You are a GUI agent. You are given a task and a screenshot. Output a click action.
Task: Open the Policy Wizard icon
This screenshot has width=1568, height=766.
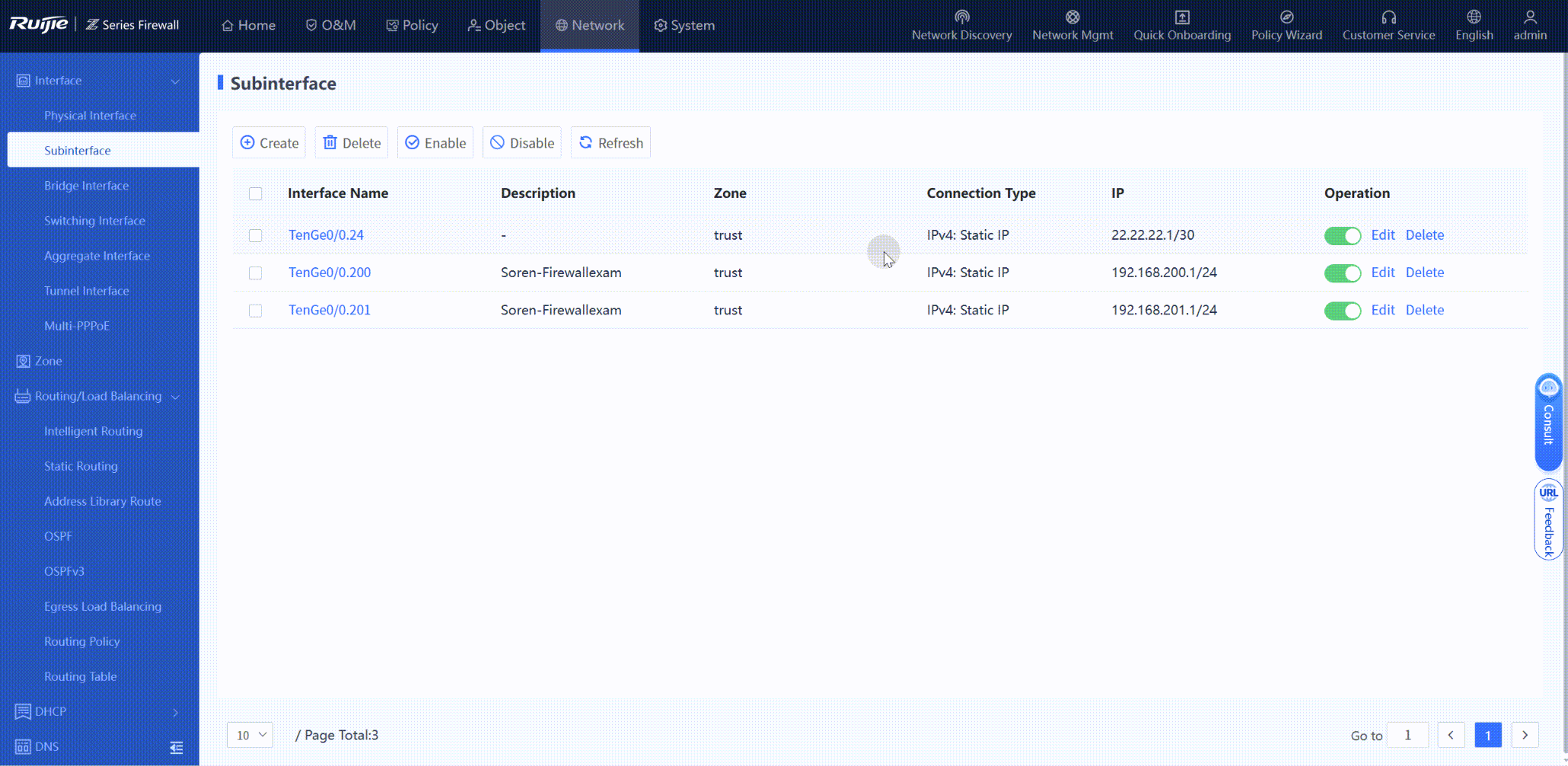[1286, 18]
